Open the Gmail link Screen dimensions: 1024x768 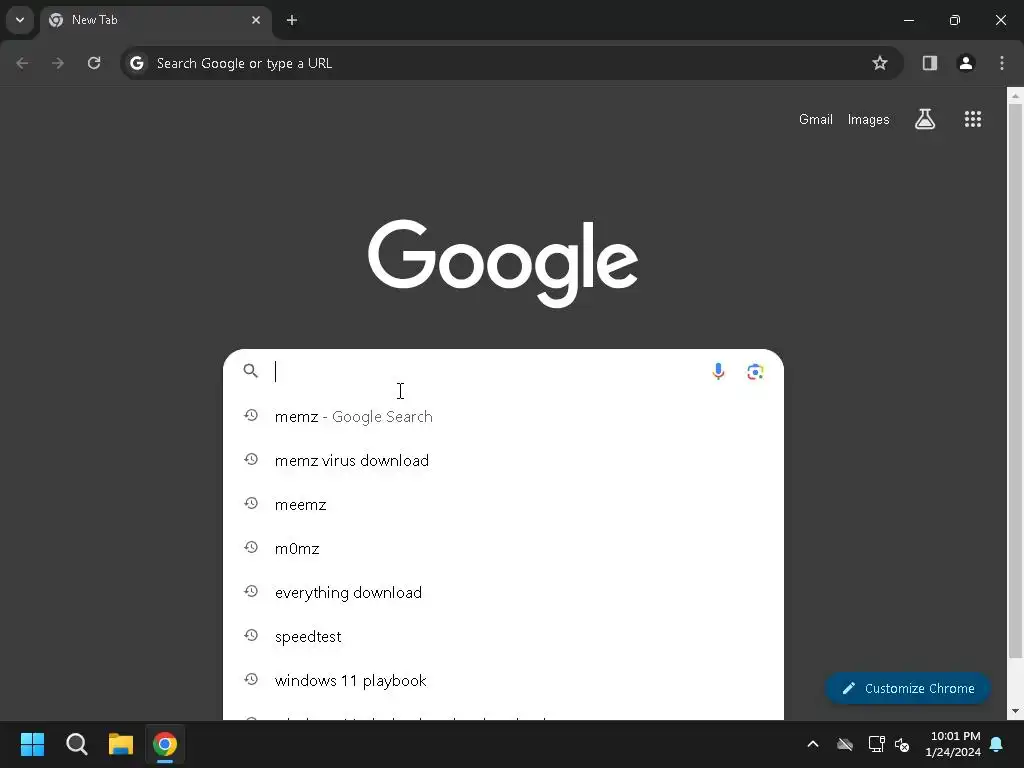pyautogui.click(x=816, y=120)
